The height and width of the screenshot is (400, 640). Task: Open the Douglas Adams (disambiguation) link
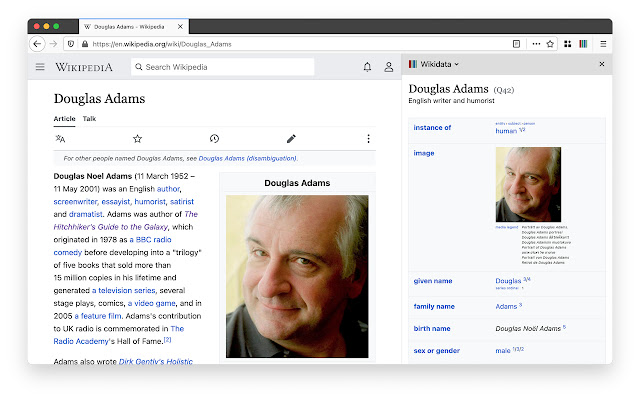248,158
